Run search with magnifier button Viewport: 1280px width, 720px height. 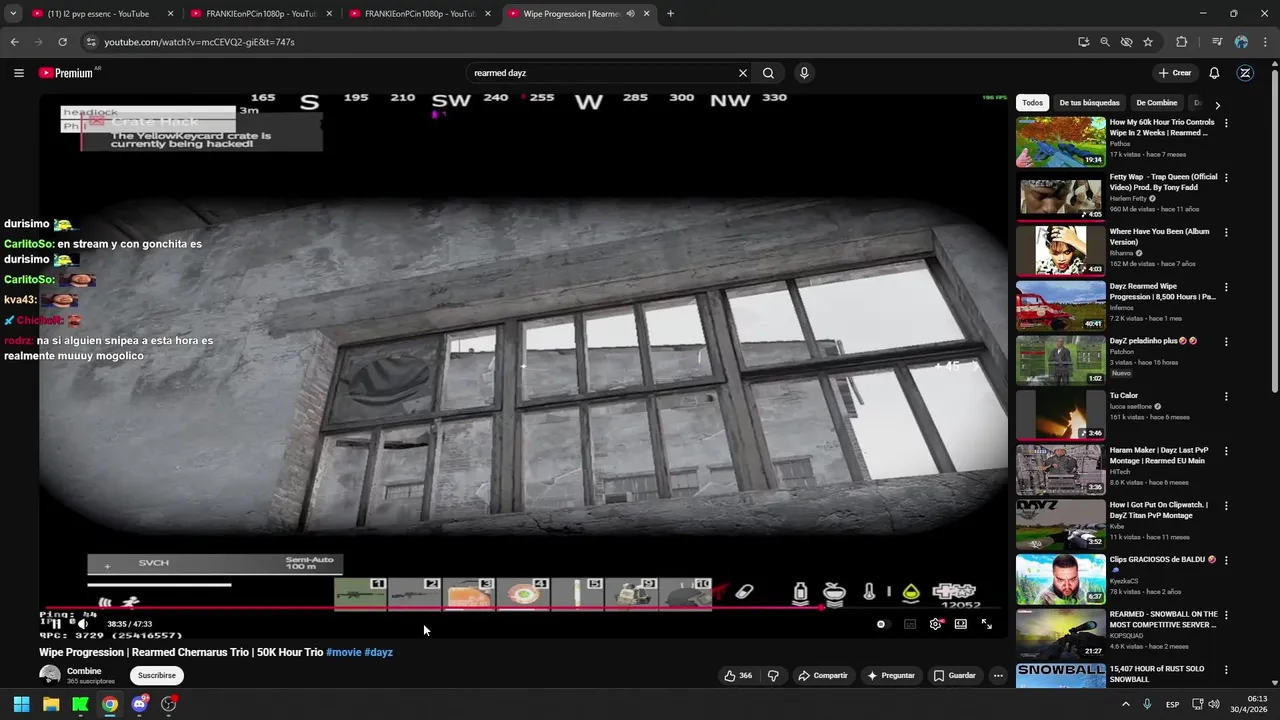click(768, 73)
